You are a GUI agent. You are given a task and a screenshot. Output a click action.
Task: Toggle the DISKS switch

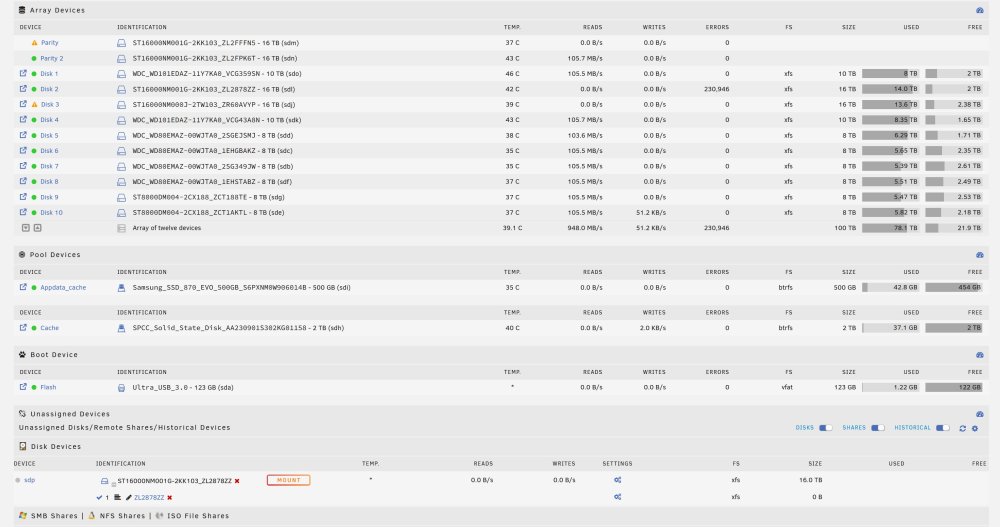pyautogui.click(x=825, y=427)
